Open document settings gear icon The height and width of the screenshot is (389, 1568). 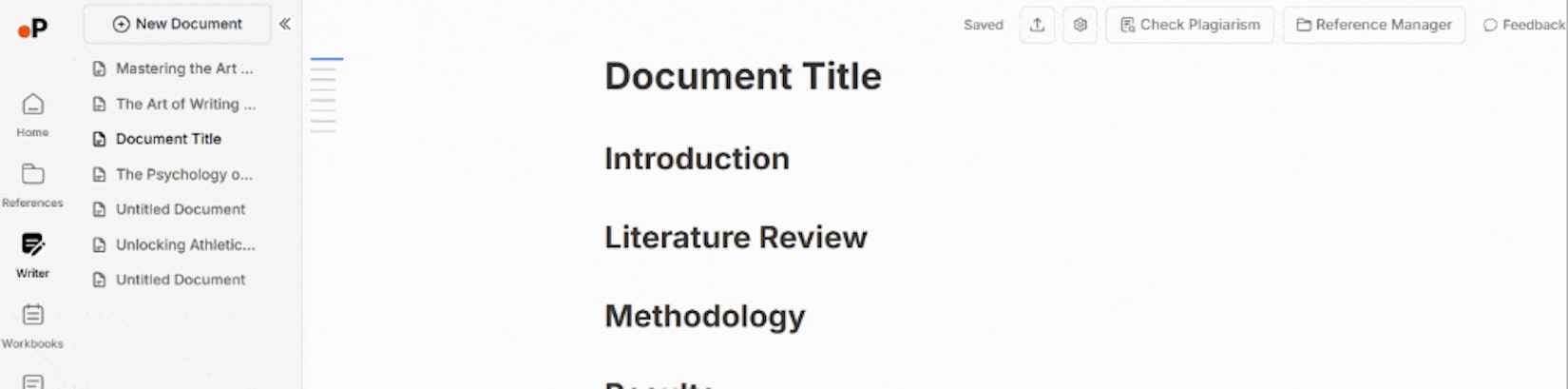[1080, 25]
